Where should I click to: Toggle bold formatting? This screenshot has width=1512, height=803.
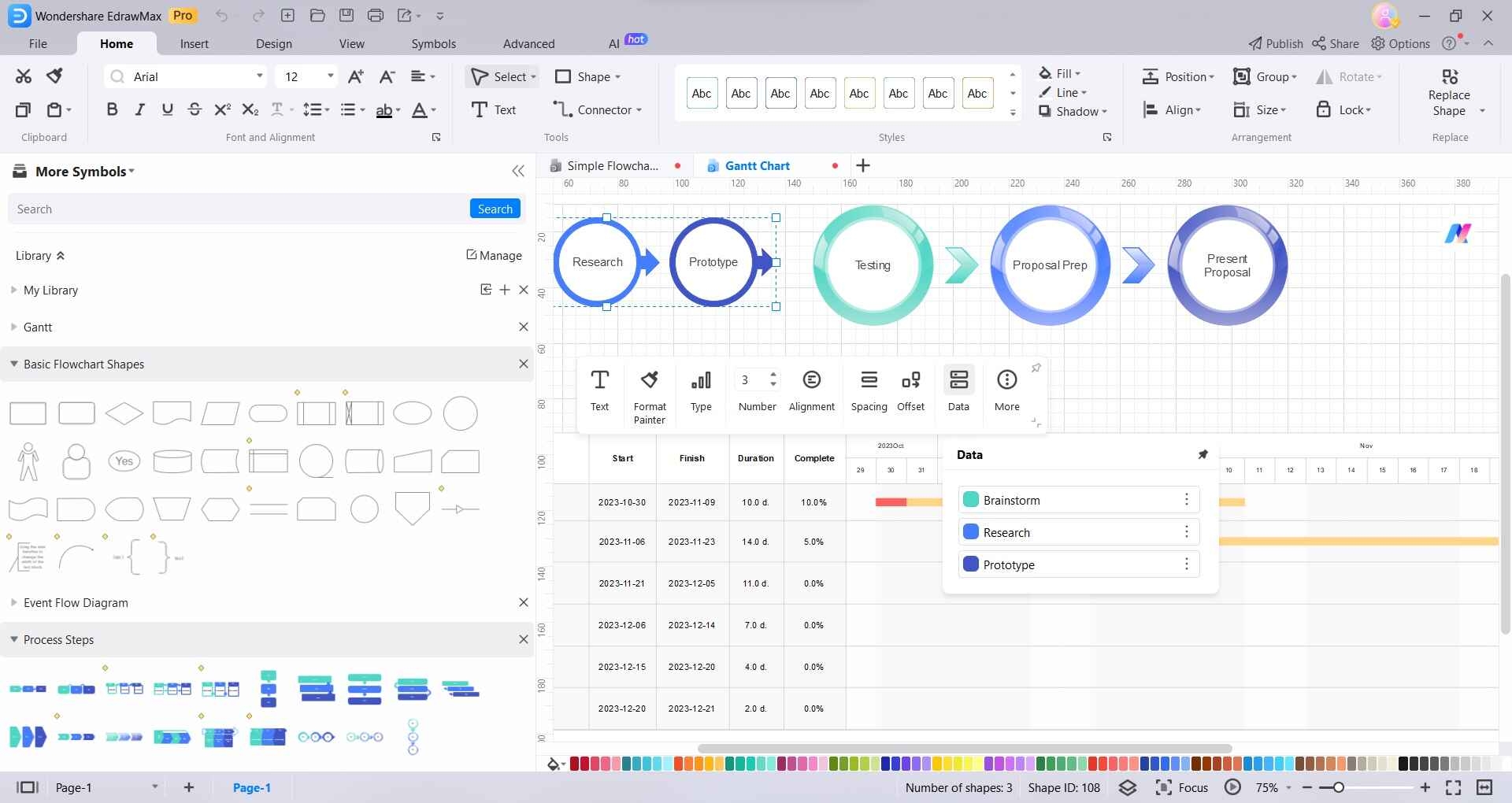[111, 109]
